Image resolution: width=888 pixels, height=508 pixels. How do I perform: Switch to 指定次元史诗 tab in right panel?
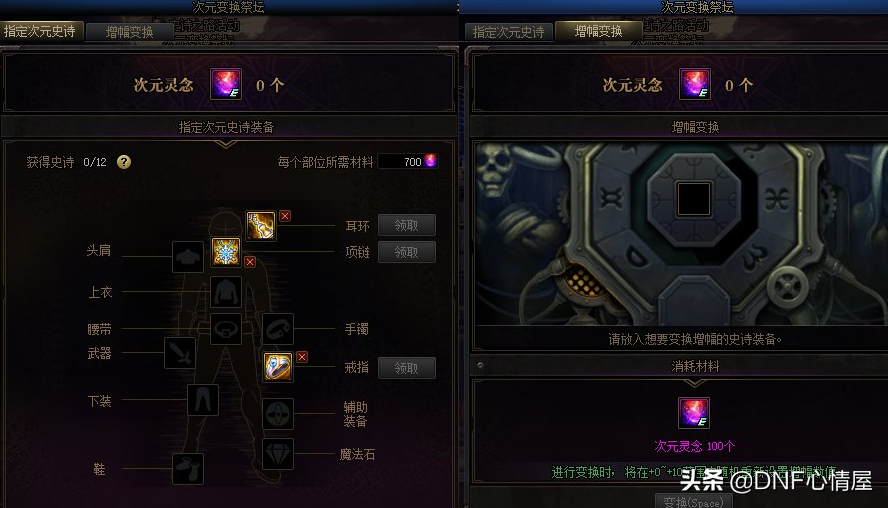click(x=509, y=32)
